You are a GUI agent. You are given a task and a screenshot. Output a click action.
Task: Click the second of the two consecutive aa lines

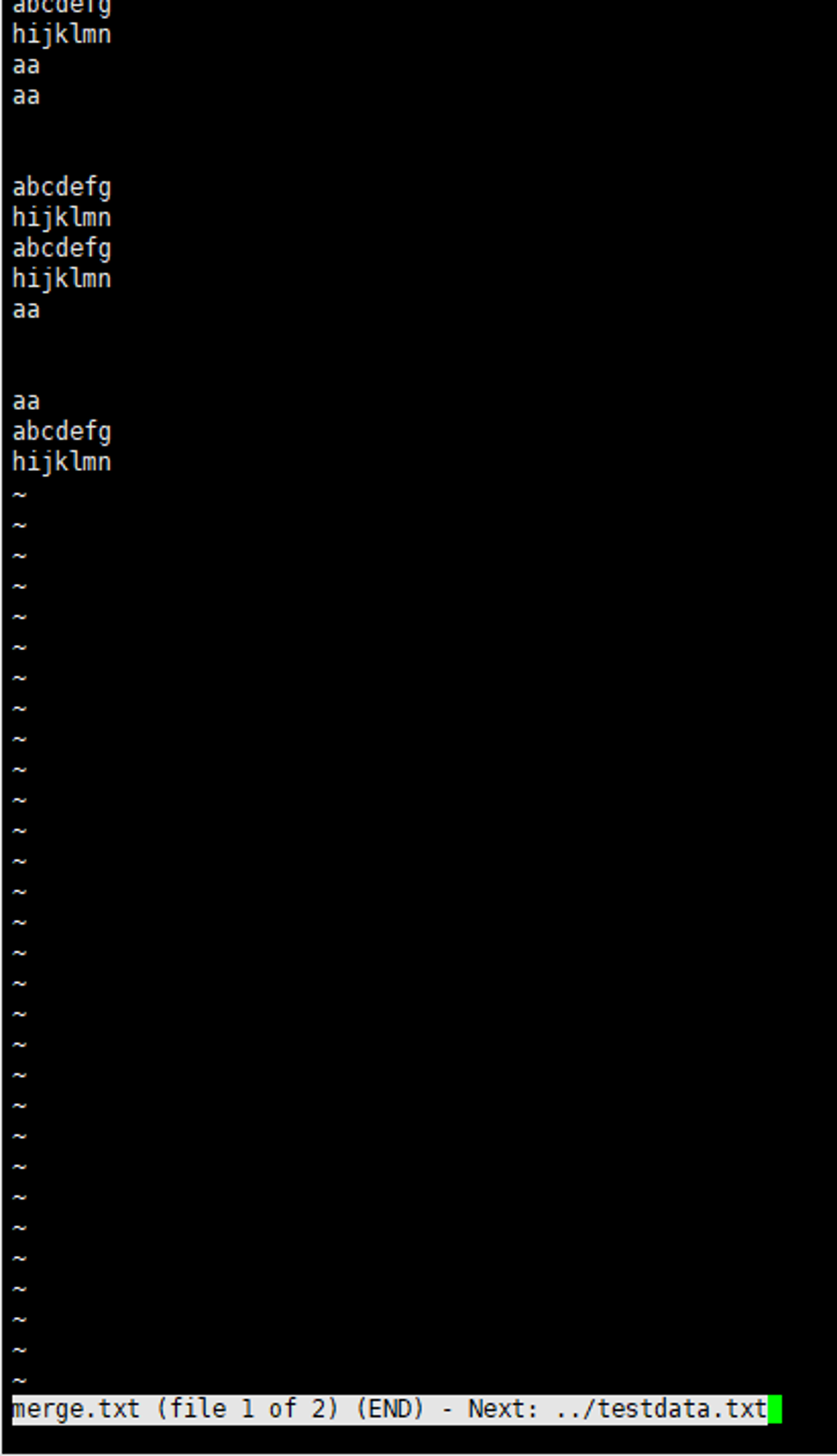26,96
